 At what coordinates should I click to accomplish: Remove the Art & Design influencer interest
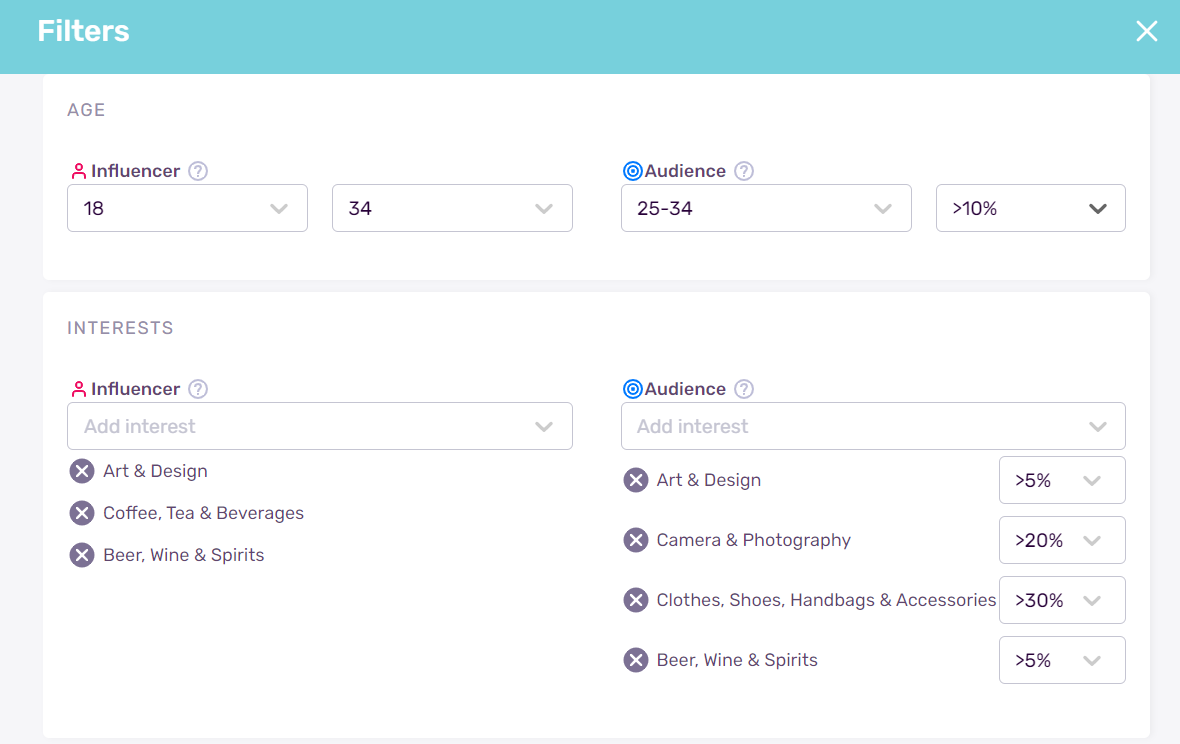(81, 471)
